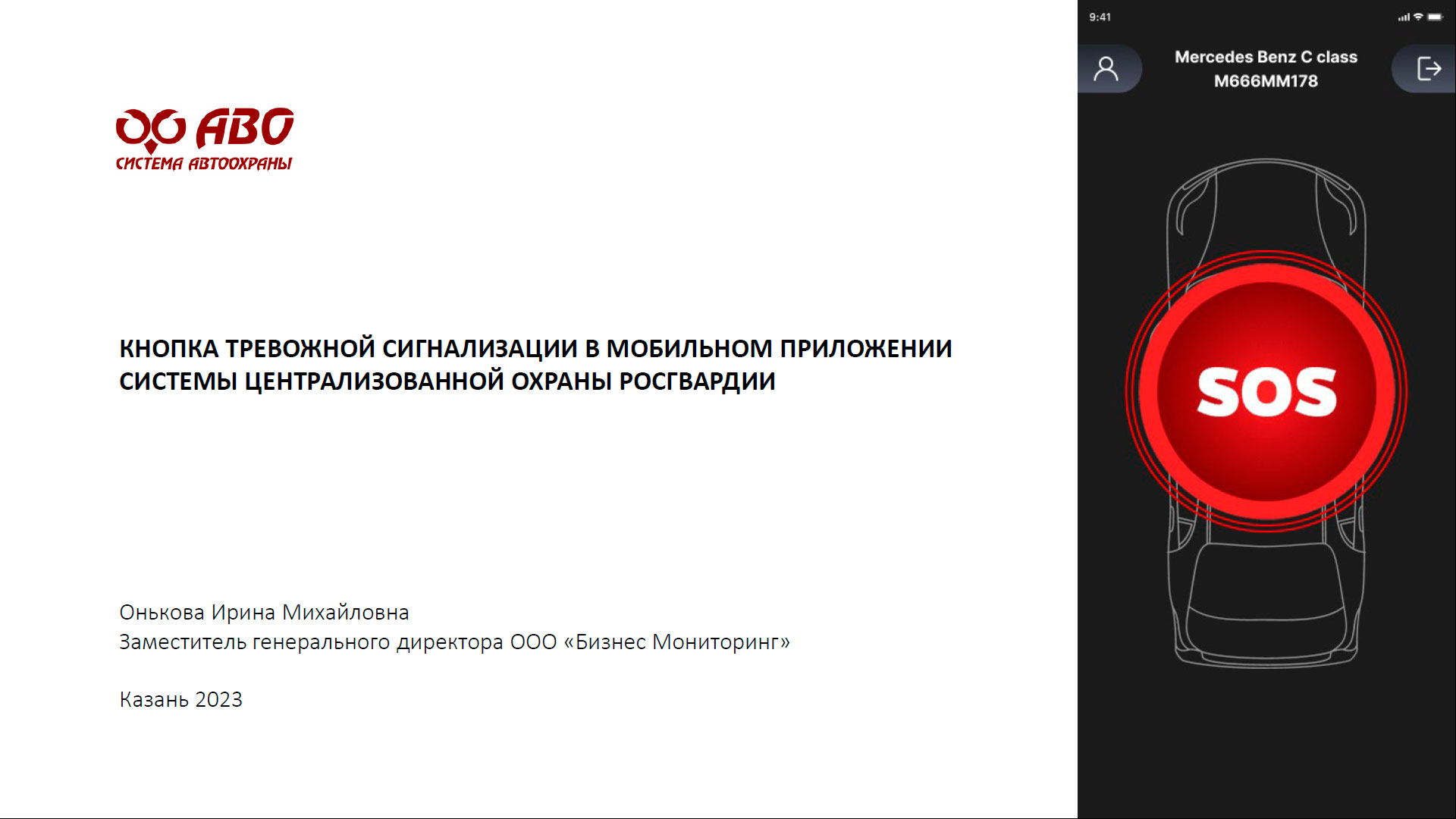Click the Wi-Fi signal status icon
The height and width of the screenshot is (819, 1456).
(1418, 17)
